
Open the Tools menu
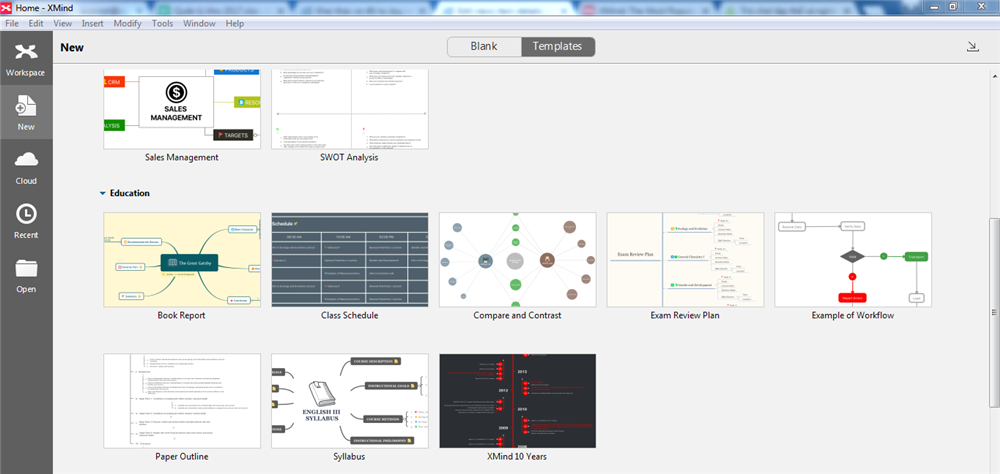click(162, 22)
